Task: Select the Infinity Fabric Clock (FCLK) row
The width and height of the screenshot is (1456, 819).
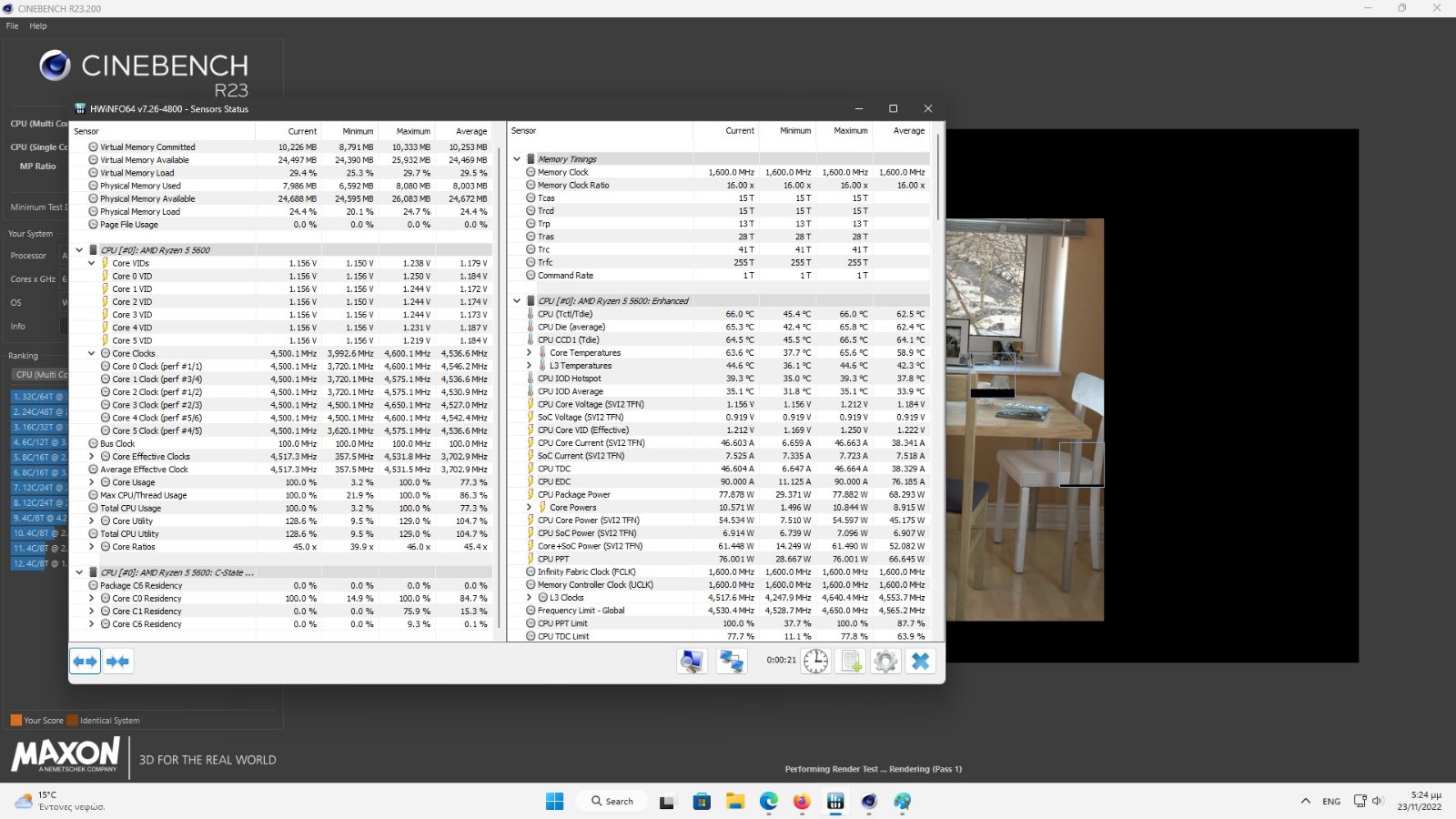Action: tap(720, 572)
